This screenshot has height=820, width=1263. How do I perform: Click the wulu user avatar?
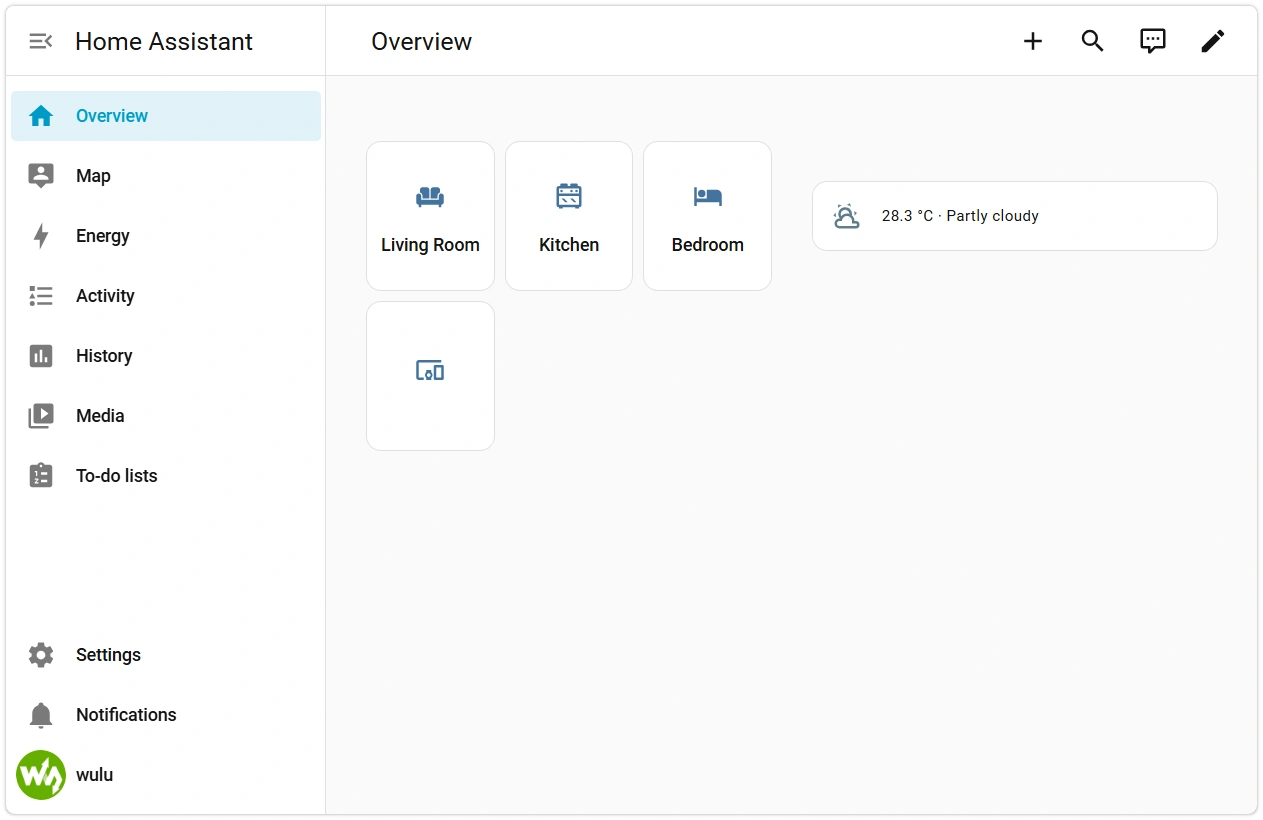click(x=41, y=775)
